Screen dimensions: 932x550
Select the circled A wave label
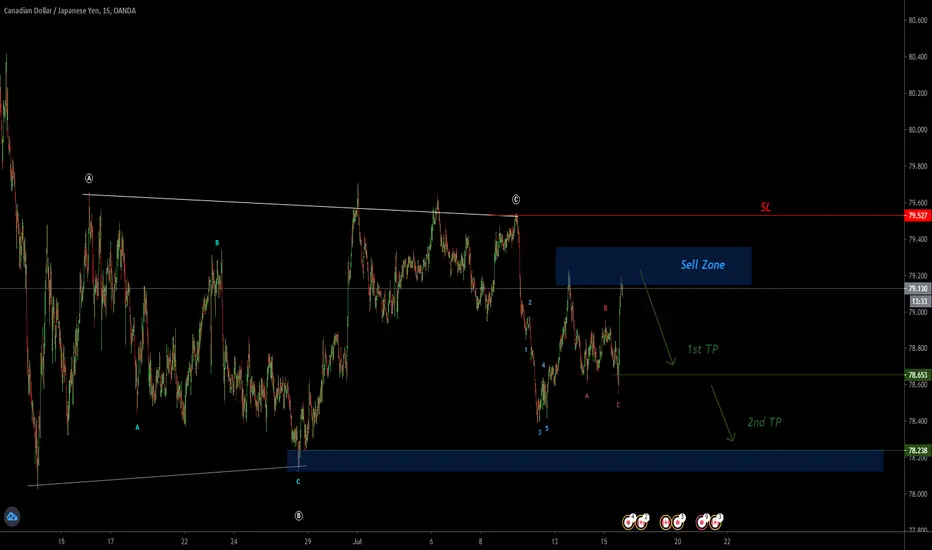[89, 178]
